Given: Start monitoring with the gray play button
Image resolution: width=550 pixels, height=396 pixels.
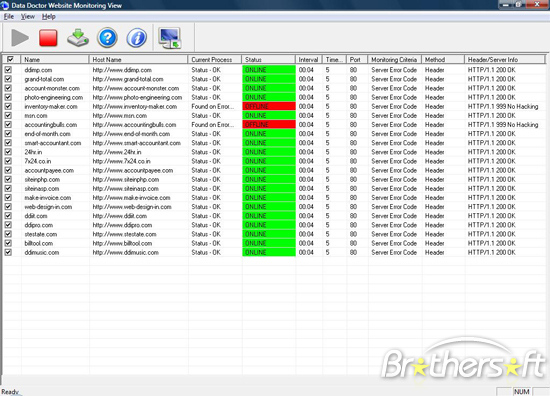Looking at the screenshot, I should click(20, 38).
